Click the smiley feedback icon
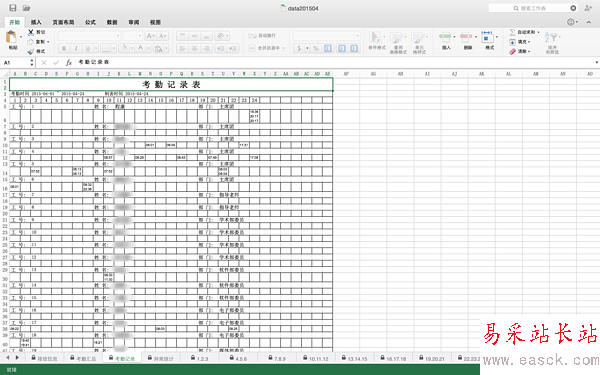This screenshot has height=375, width=600. [571, 22]
